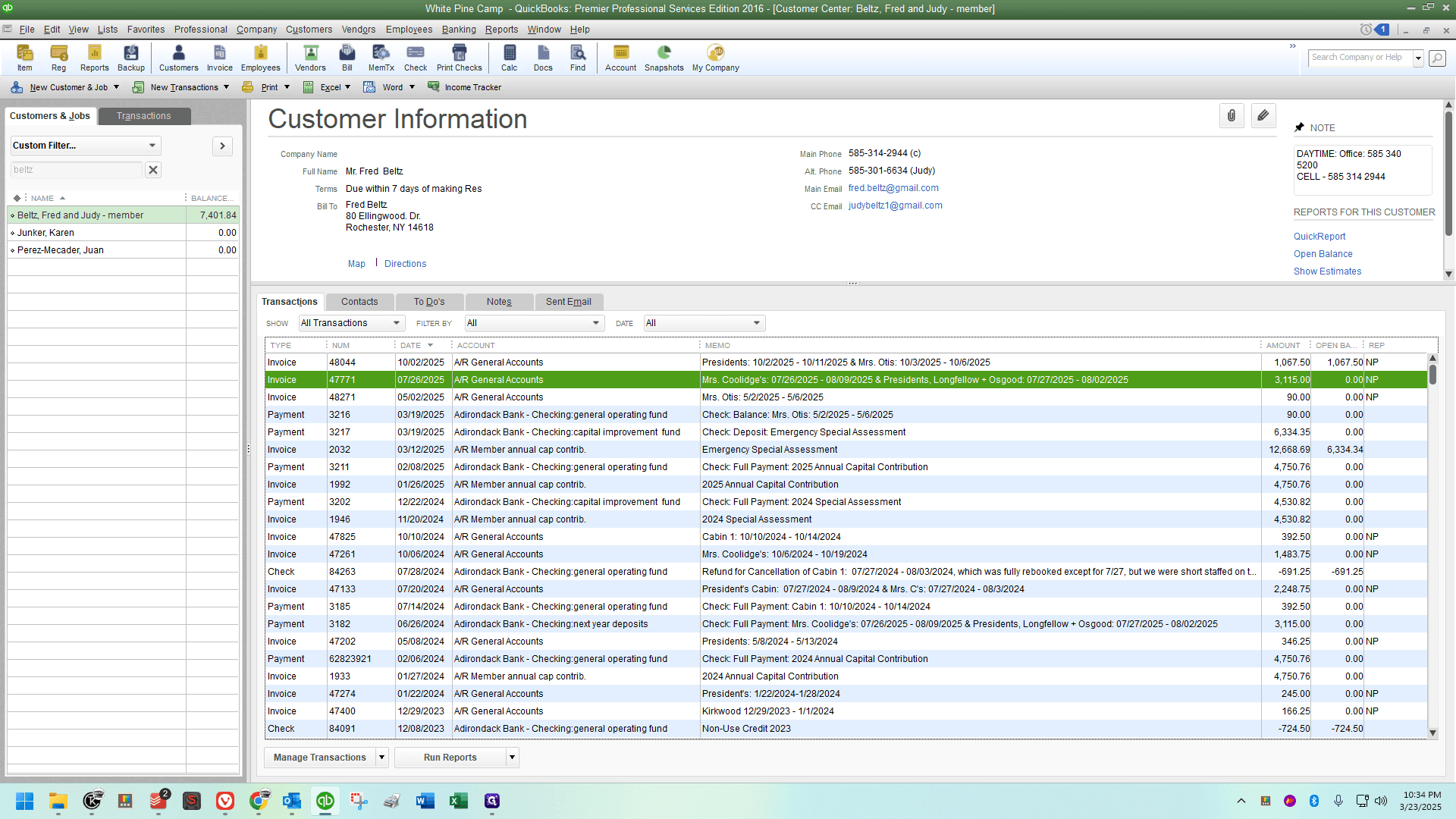Open the Lists menu
1456x819 pixels.
(x=108, y=30)
